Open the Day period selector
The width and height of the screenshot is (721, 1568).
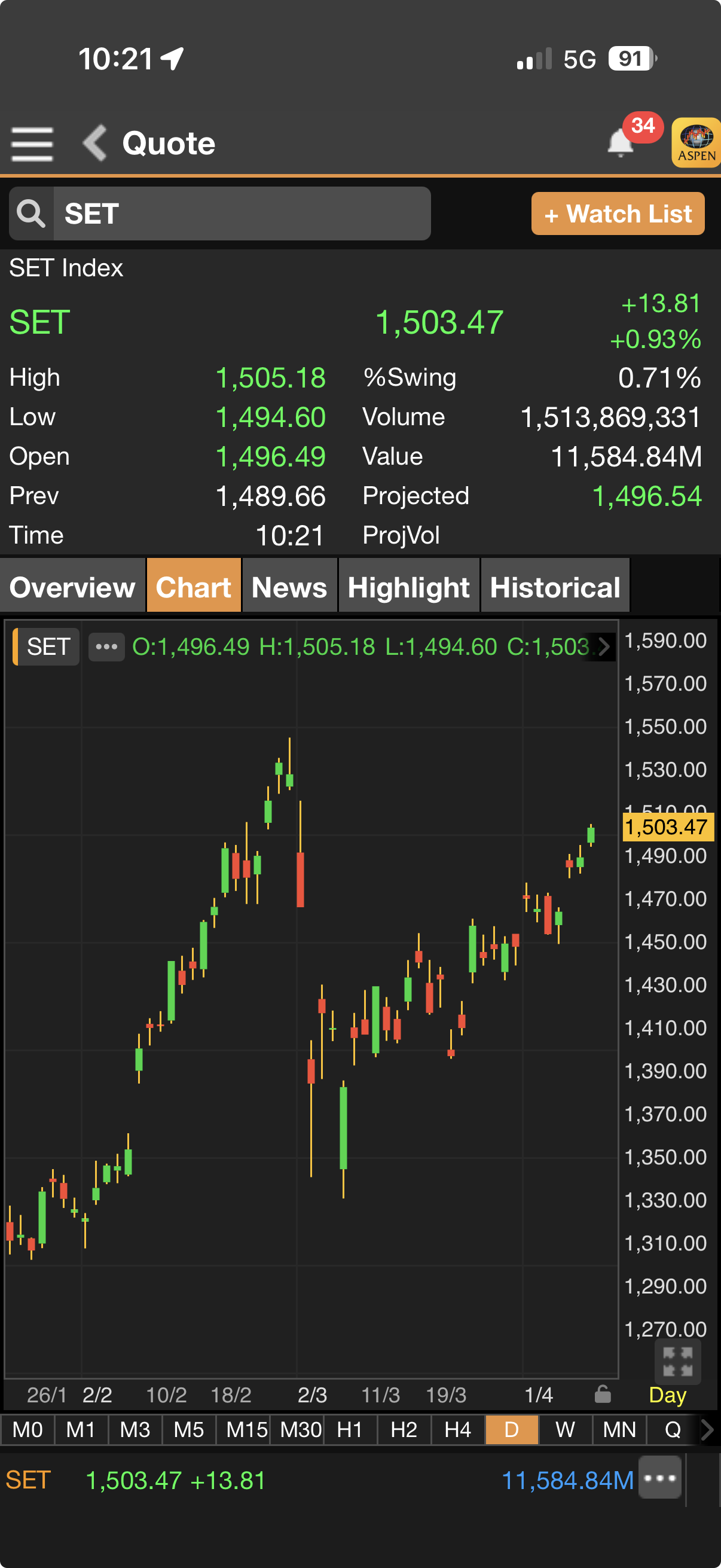coord(667,1395)
